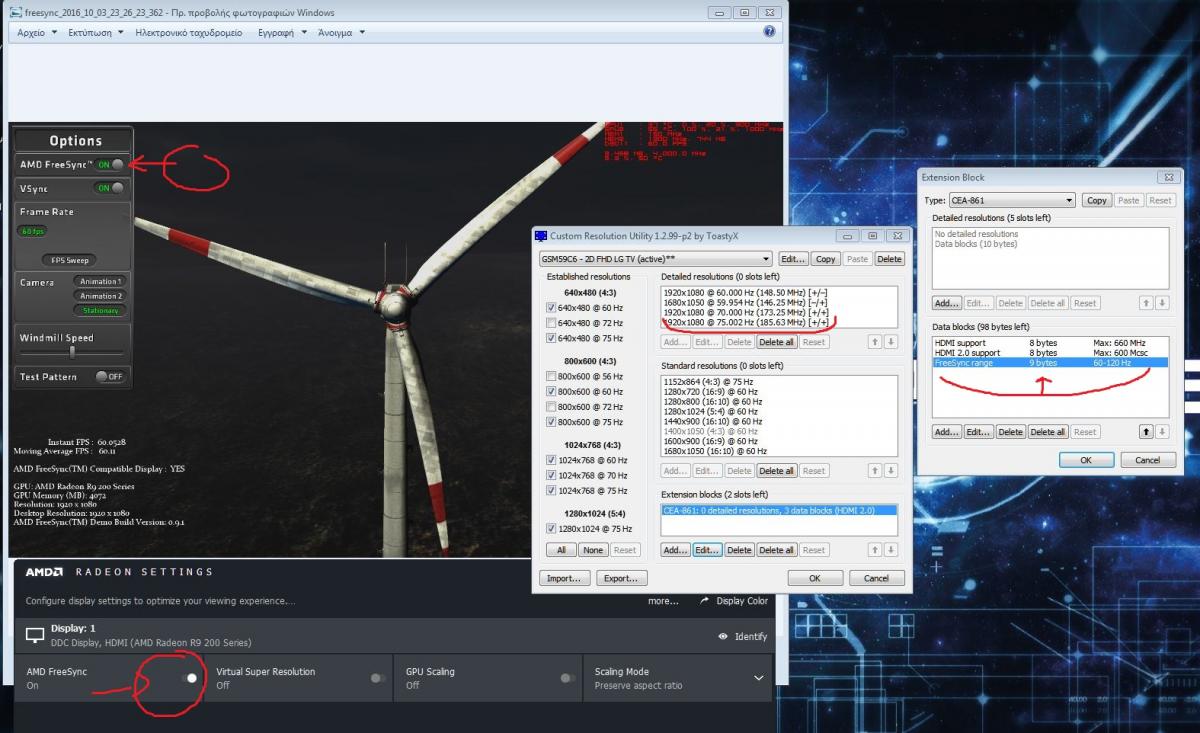Move standard resolution up in CRU
The image size is (1200, 733).
coord(876,471)
